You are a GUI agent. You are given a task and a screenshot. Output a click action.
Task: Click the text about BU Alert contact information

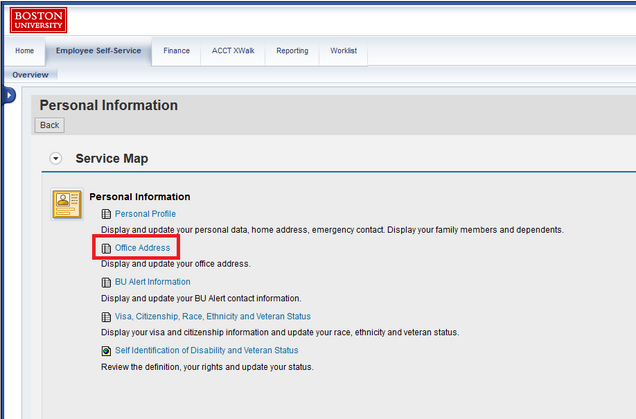[x=201, y=299]
